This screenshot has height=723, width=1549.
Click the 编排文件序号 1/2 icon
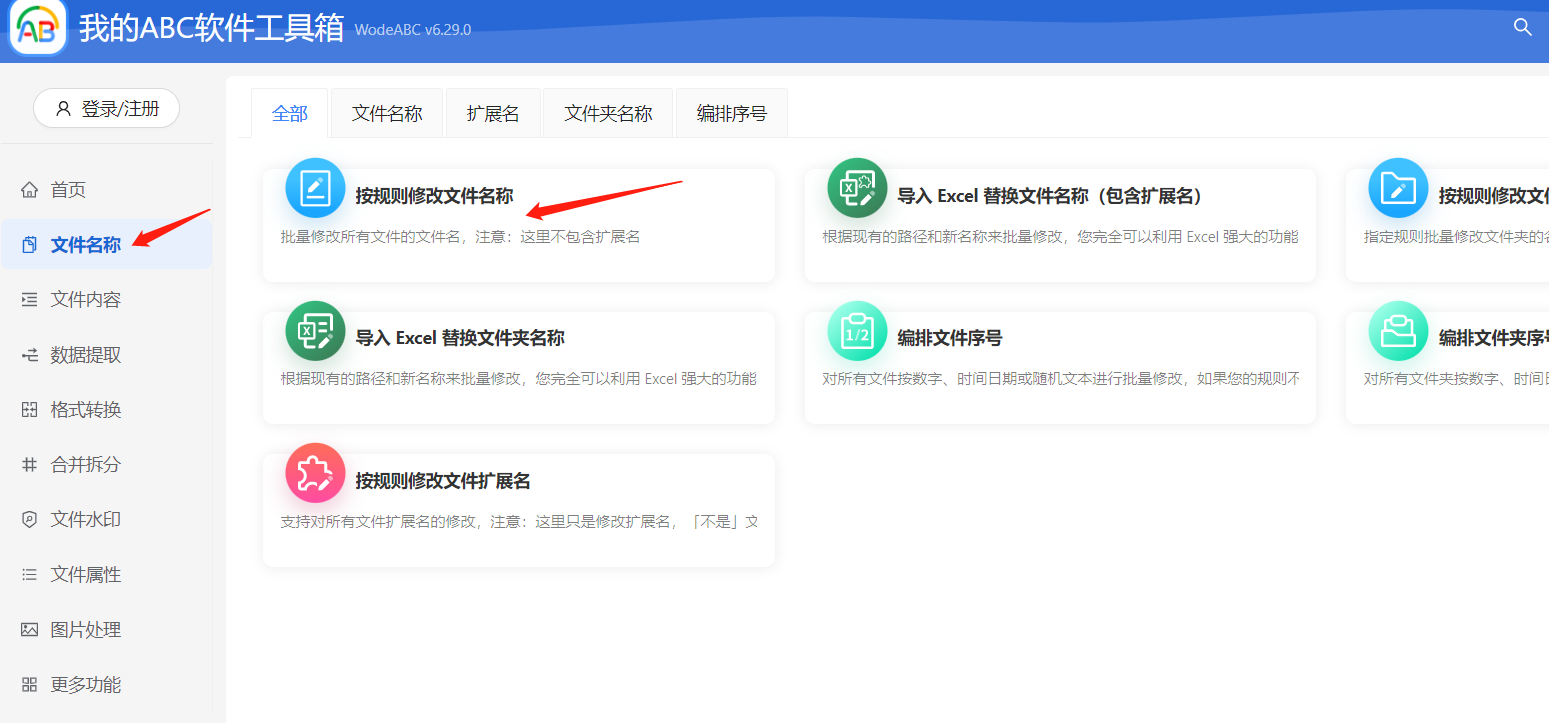click(x=857, y=331)
